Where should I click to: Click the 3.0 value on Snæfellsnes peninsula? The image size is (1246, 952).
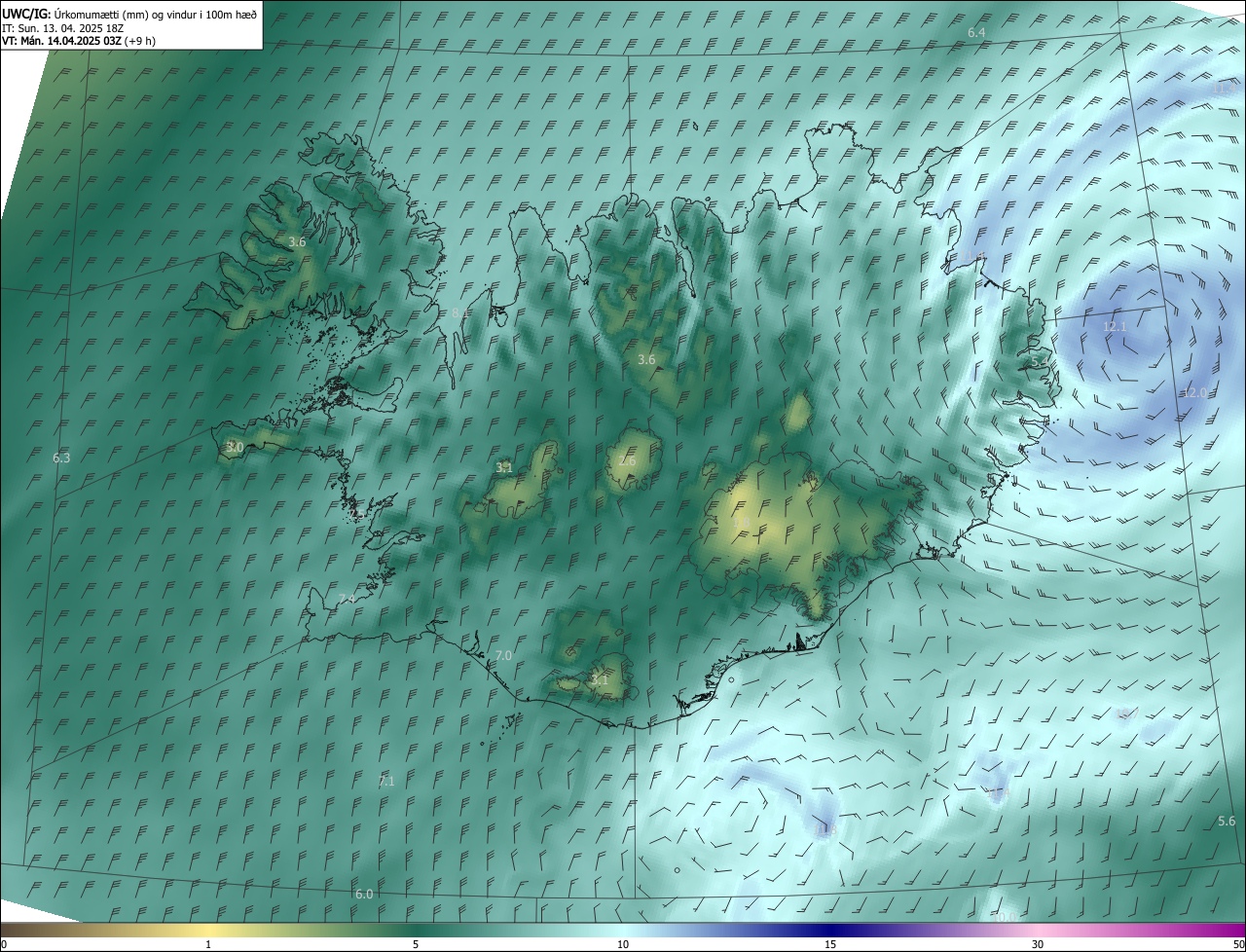(235, 447)
